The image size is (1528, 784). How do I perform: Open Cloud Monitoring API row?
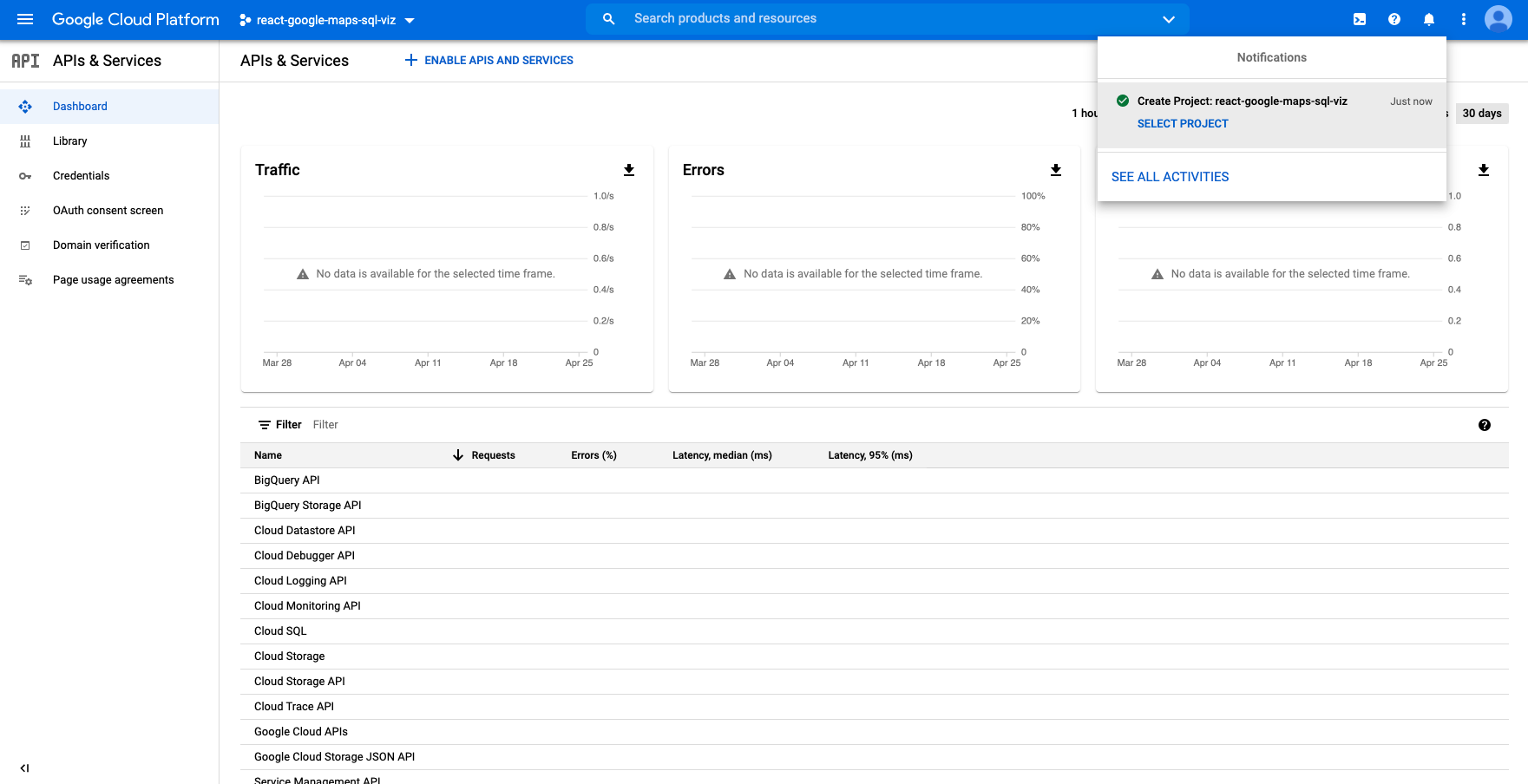[x=875, y=606]
